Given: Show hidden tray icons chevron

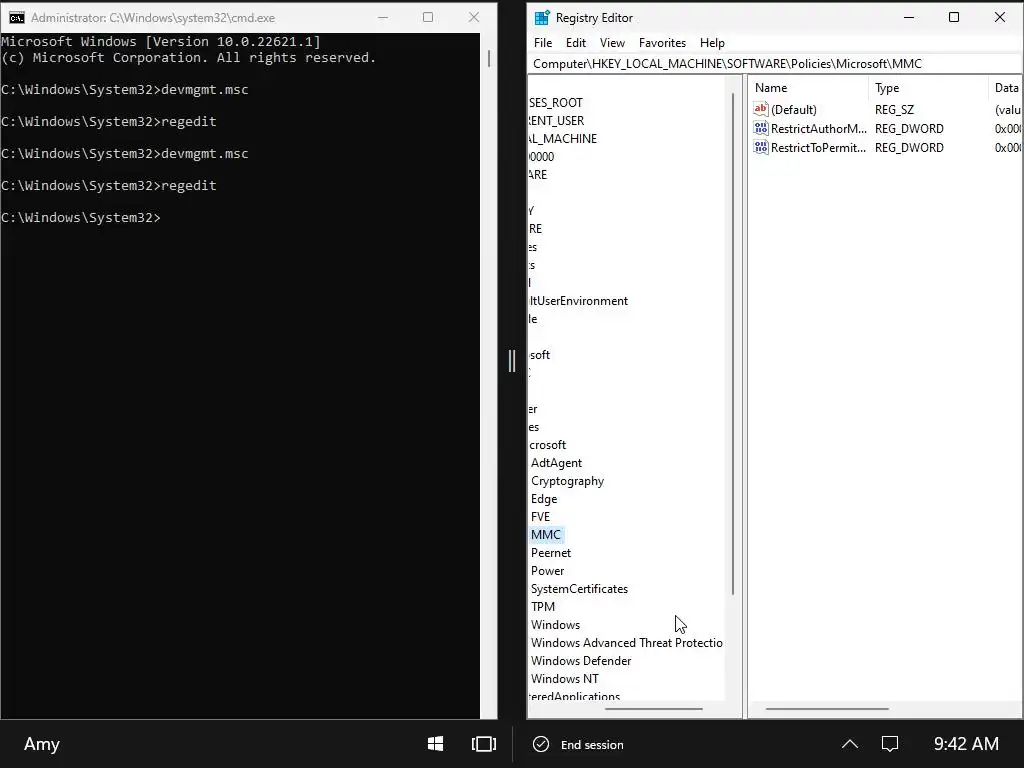Looking at the screenshot, I should point(850,744).
